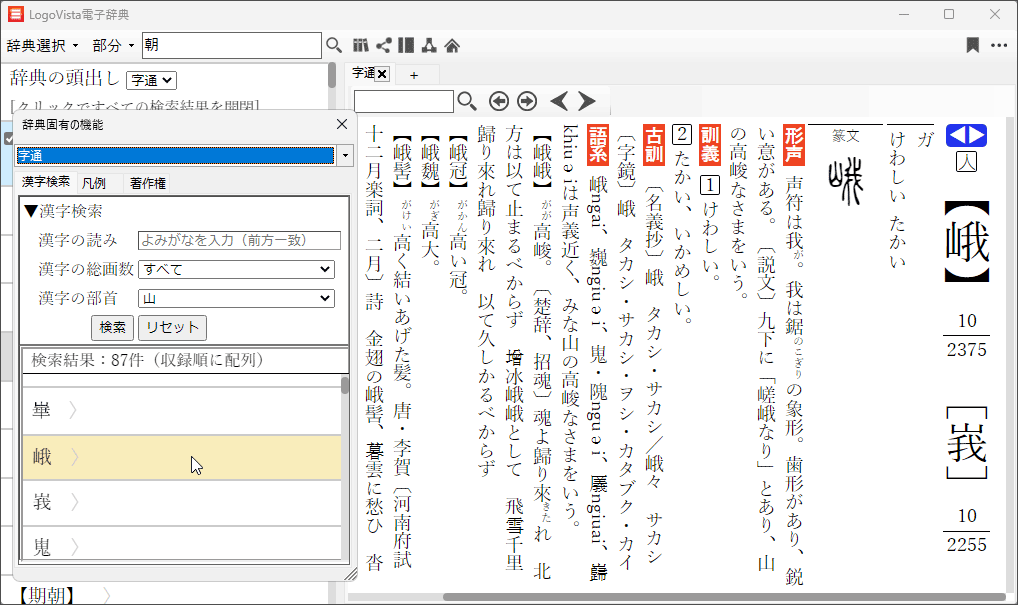1018x605 pixels.
Task: Switch to the 著作権 tab
Action: click(148, 182)
